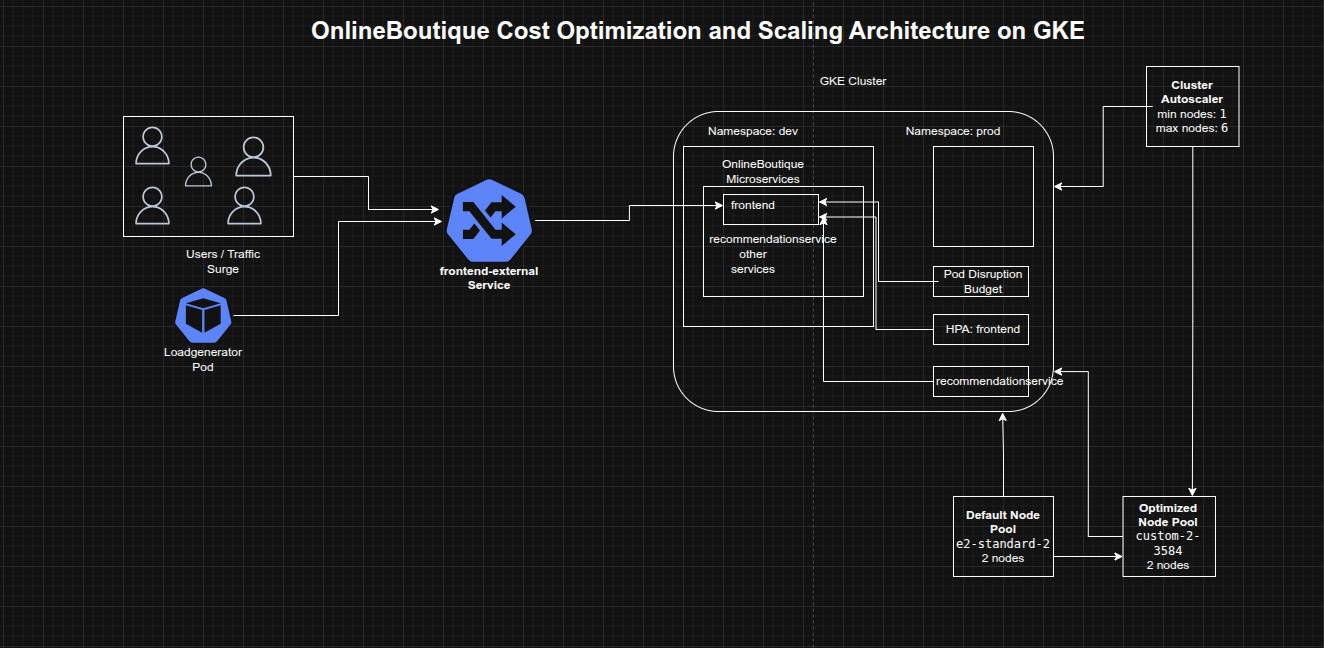
Task: Expand the recommendationservice other services box
Action: click(x=772, y=254)
